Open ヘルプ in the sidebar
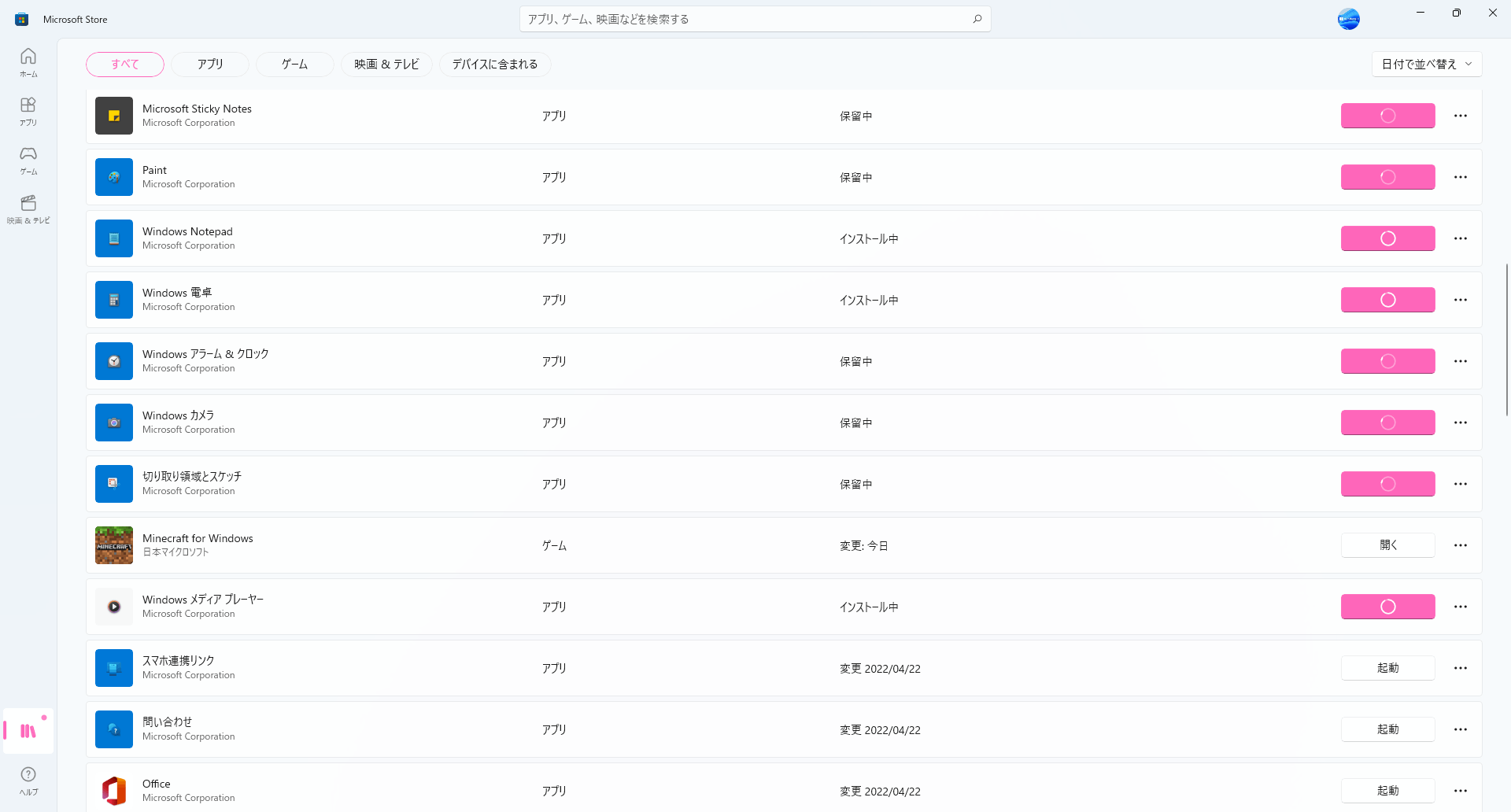 pos(28,781)
